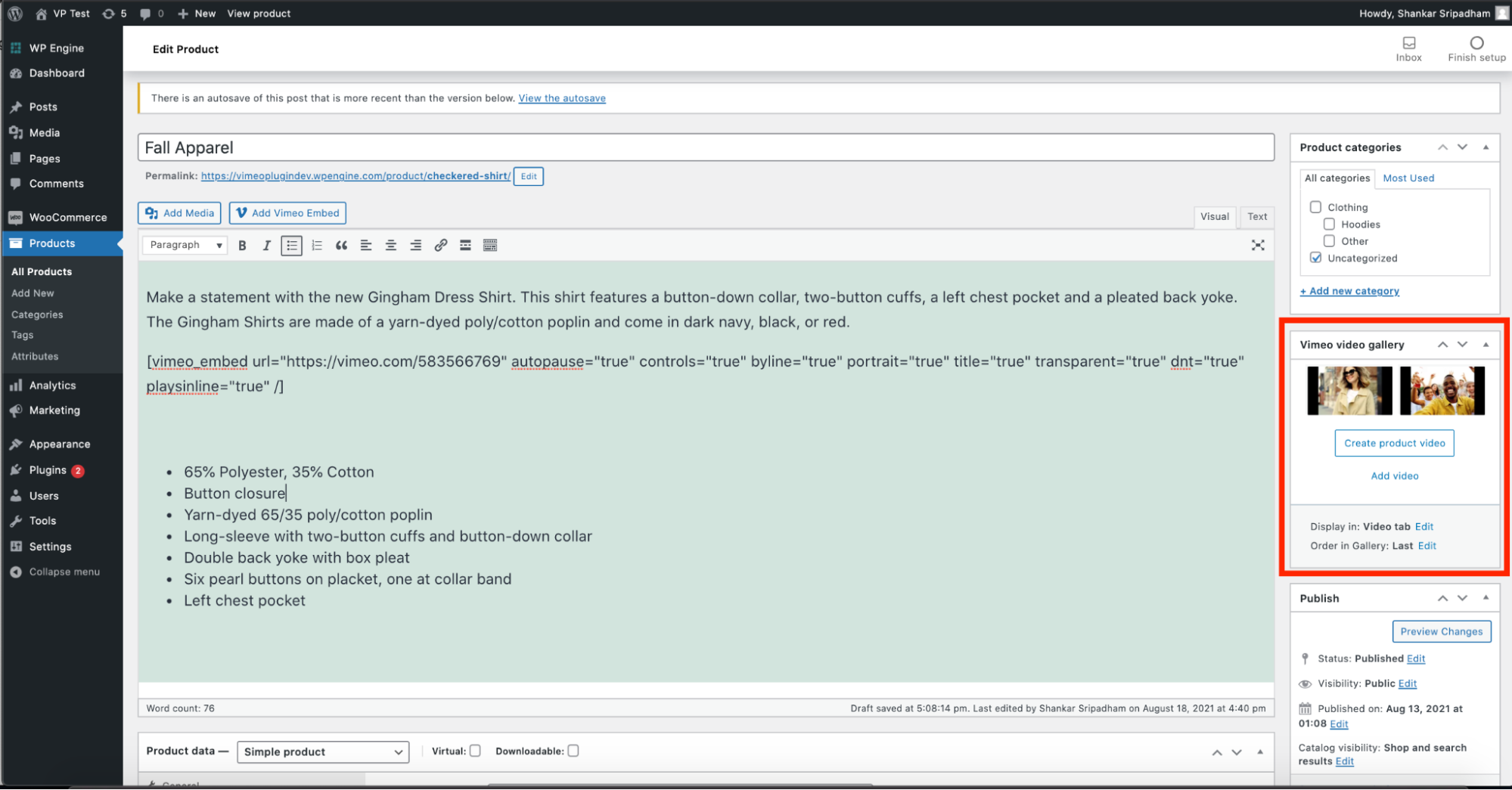Click Add new category link
The width and height of the screenshot is (1512, 790).
point(1349,291)
